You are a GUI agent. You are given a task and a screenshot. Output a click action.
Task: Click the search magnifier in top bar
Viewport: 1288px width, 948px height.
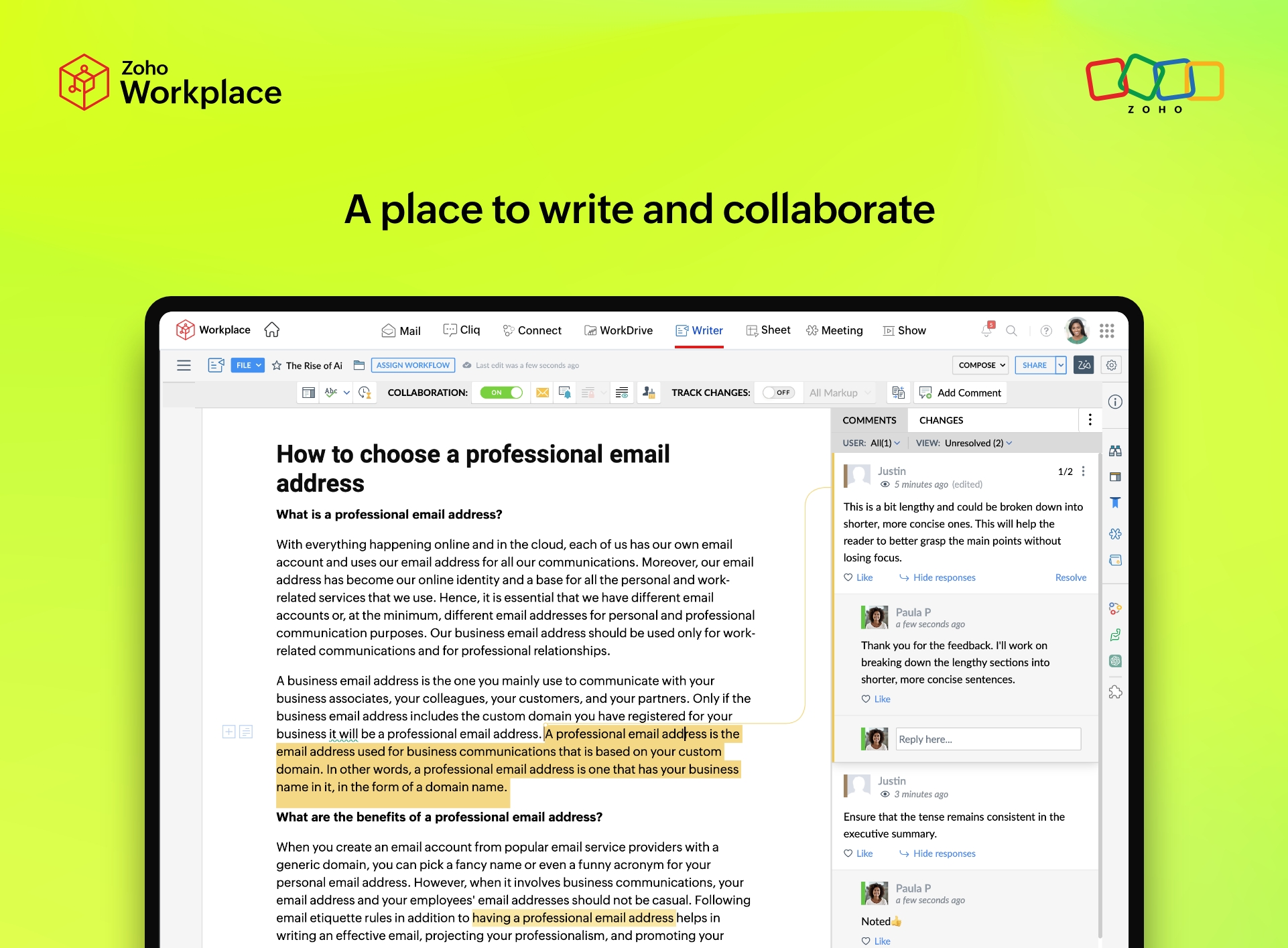(1011, 330)
